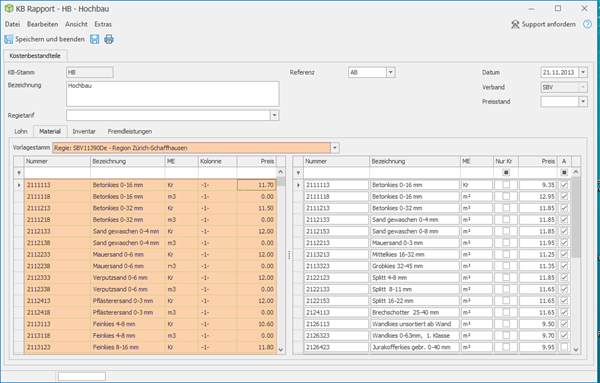
Task: Click the up arrow of left grid scrollbar
Action: pyautogui.click(x=280, y=172)
